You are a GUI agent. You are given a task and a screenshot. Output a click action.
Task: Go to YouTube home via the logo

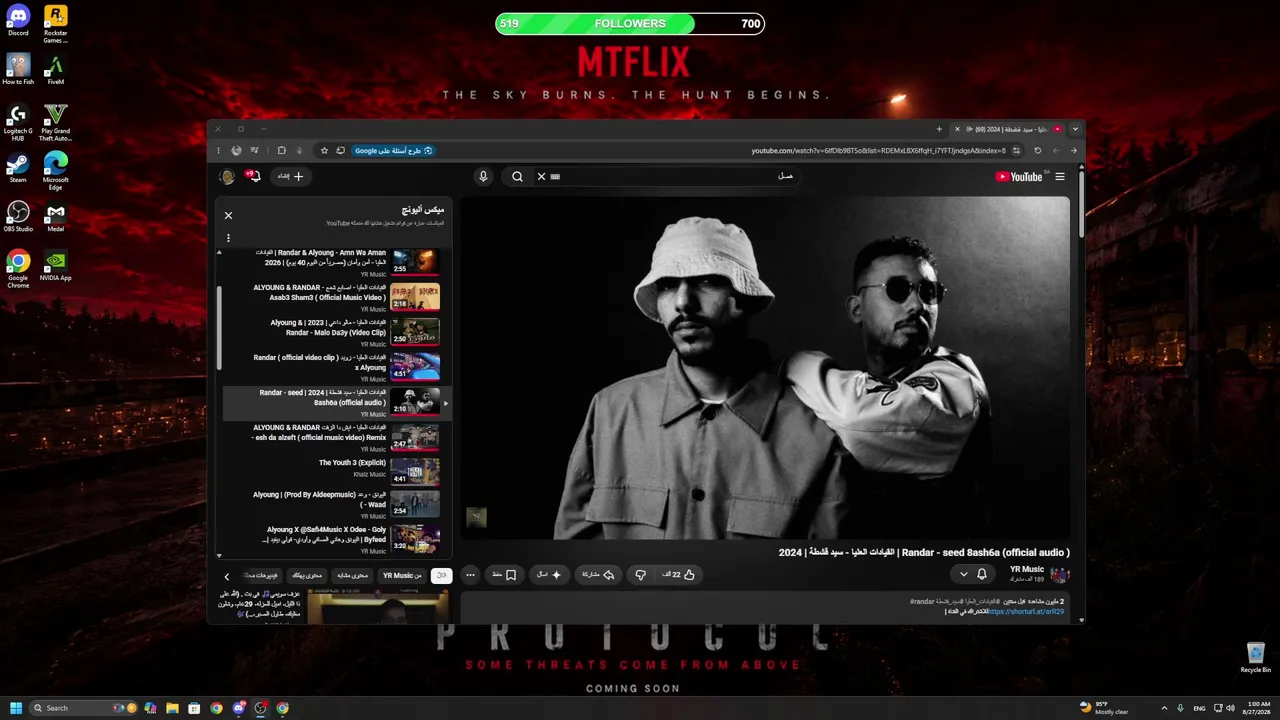[1019, 177]
